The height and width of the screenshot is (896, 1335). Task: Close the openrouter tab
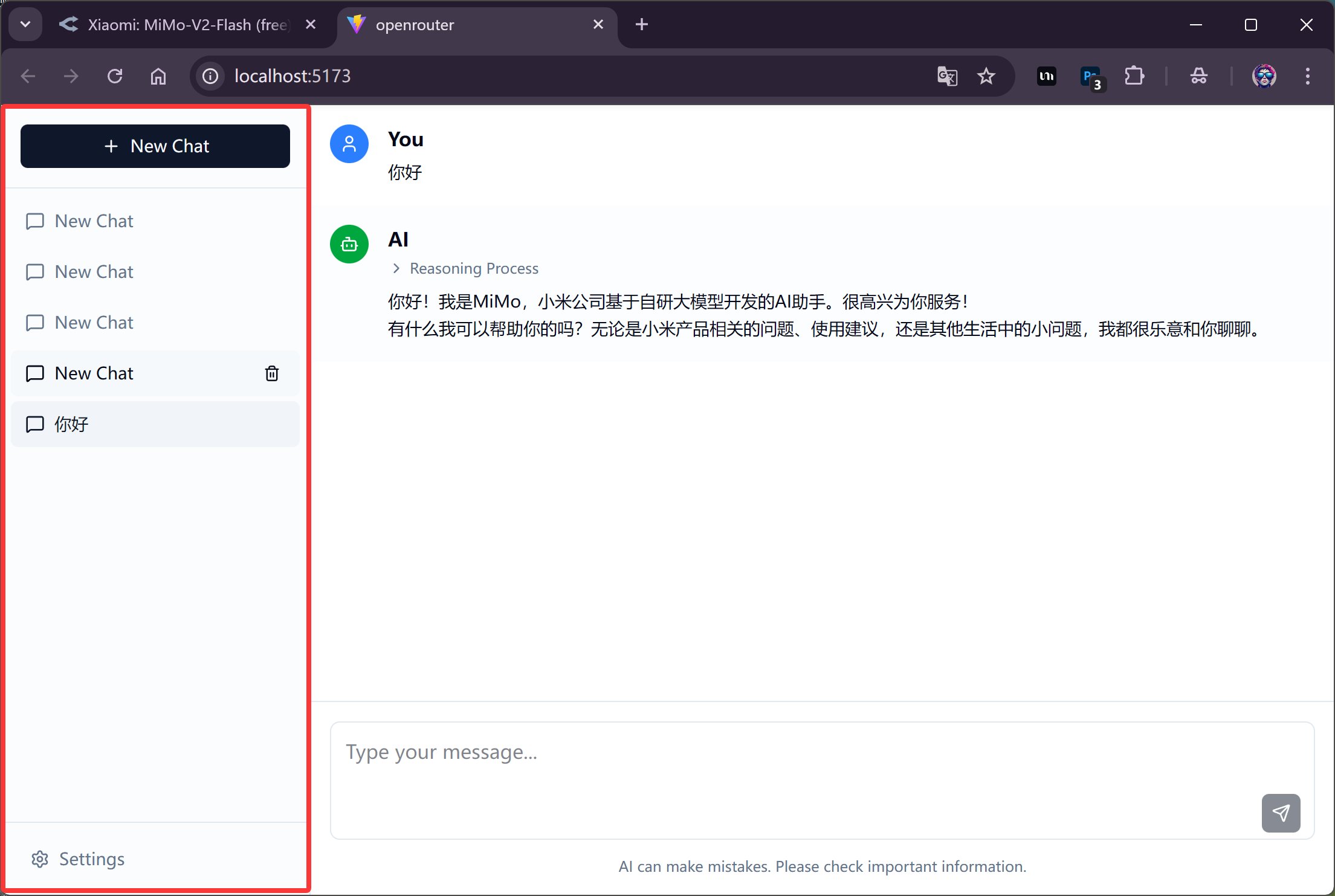[598, 24]
